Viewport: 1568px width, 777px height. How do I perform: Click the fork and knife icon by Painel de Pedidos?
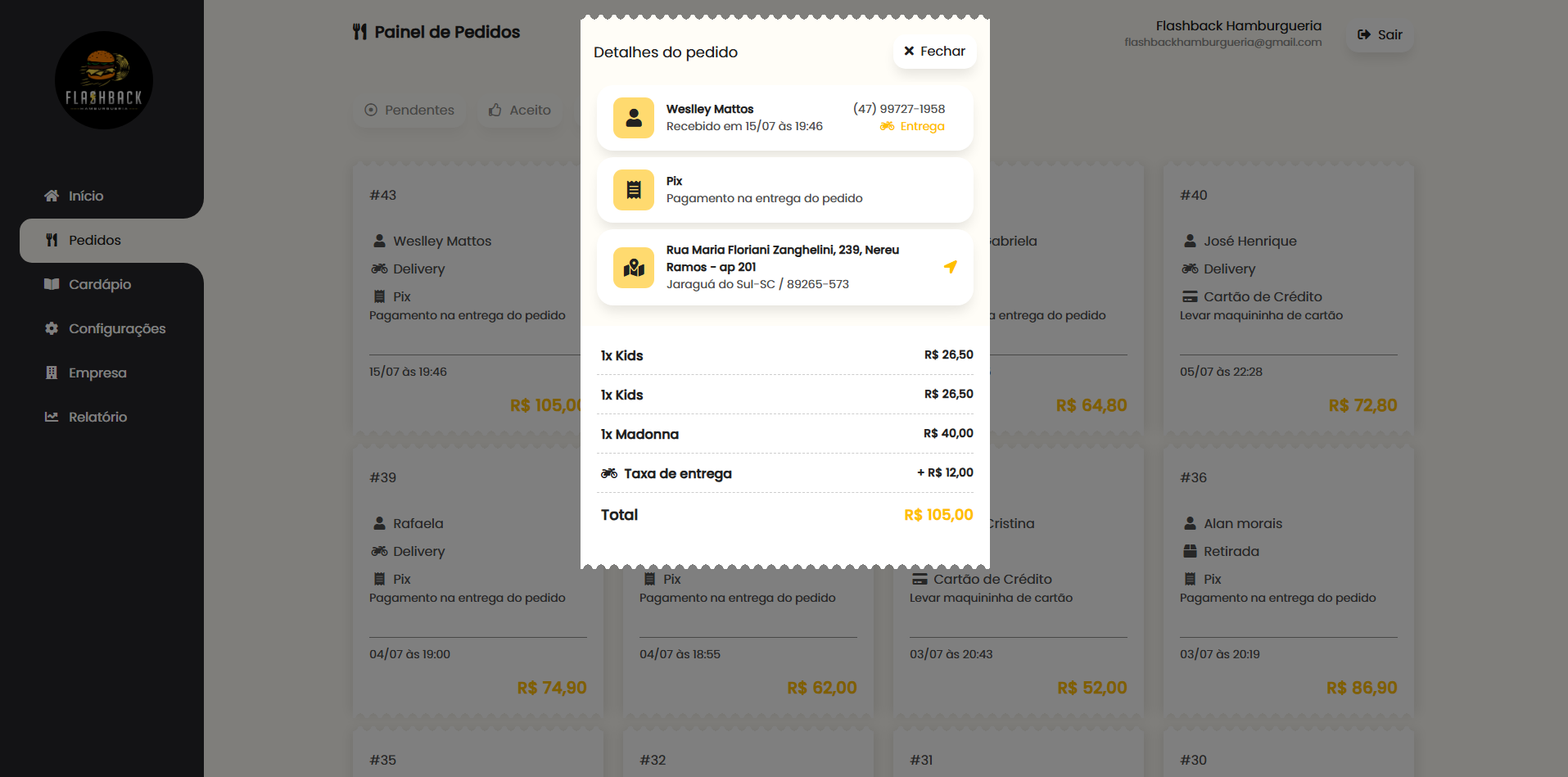[359, 32]
